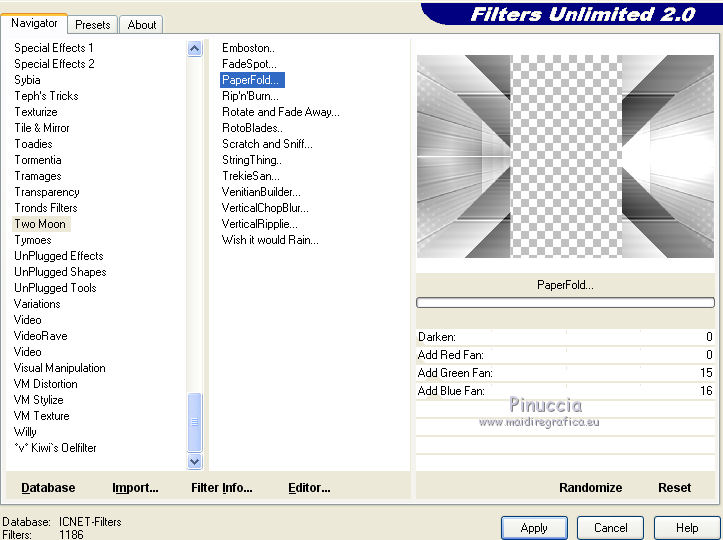This screenshot has width=723, height=540.
Task: Select the VM Stylize category
Action: (39, 400)
